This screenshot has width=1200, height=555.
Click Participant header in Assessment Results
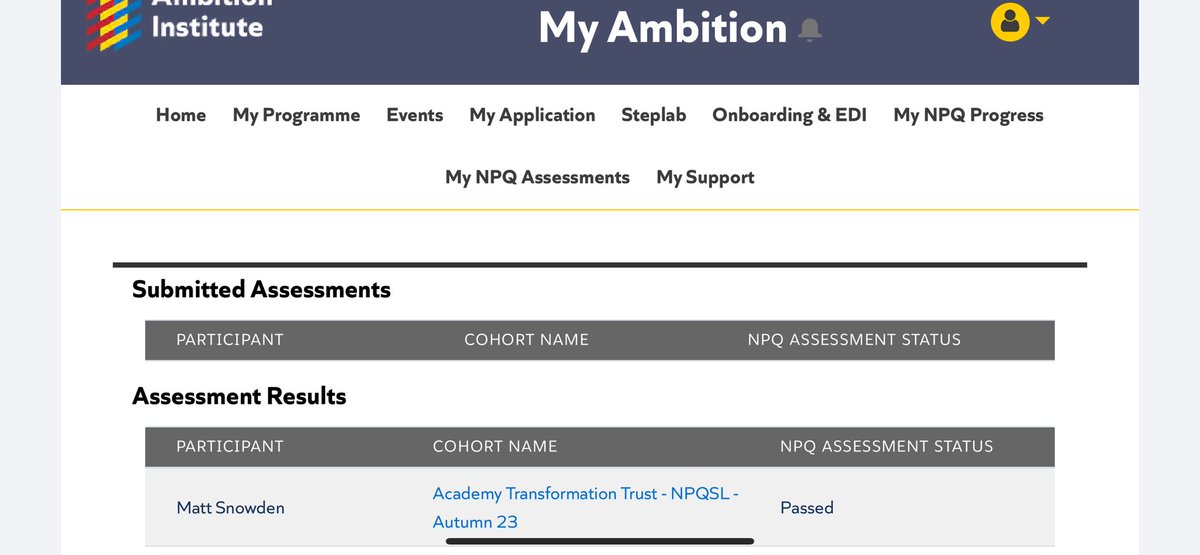pyautogui.click(x=230, y=446)
